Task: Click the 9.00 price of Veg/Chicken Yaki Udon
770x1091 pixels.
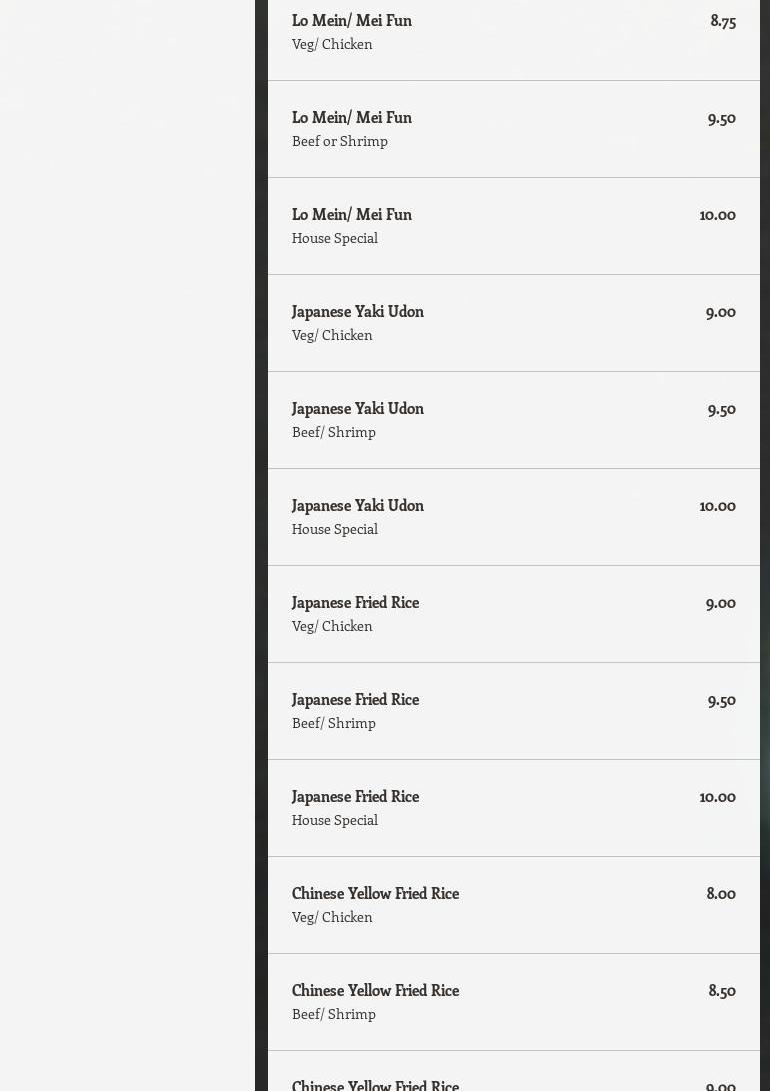Action: (720, 311)
